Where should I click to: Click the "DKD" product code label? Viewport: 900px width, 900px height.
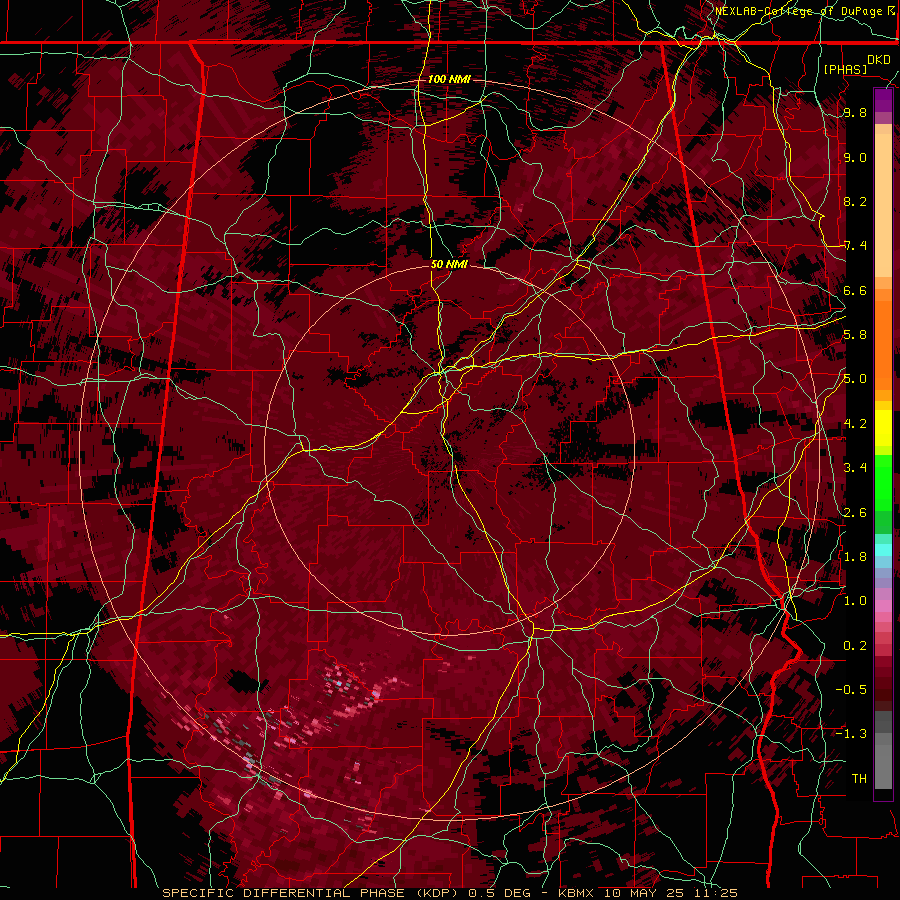(879, 60)
